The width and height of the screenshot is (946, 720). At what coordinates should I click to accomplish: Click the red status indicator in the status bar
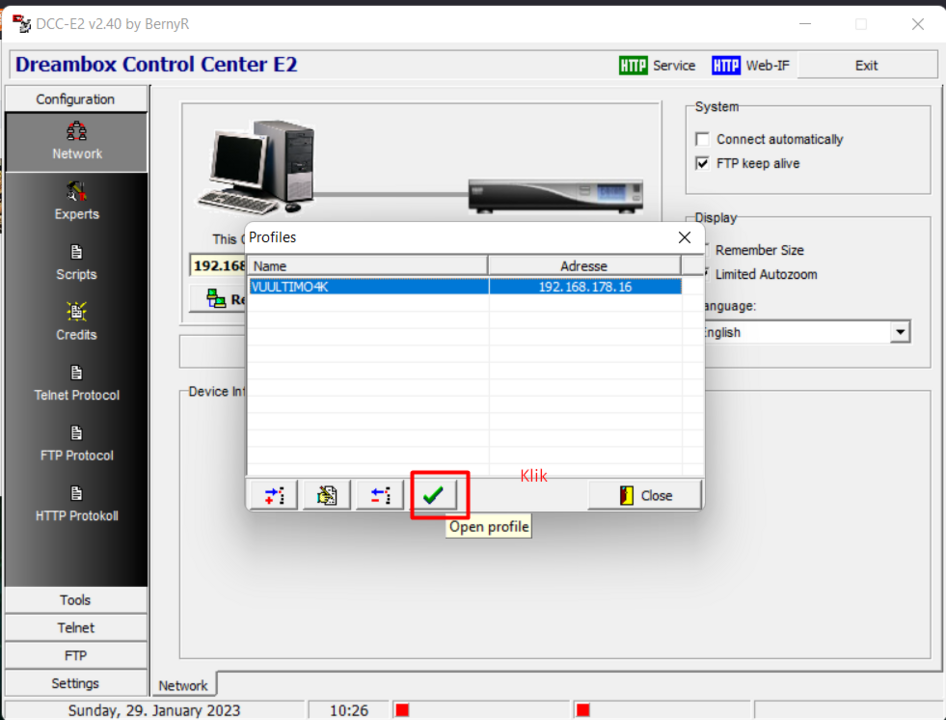(401, 708)
